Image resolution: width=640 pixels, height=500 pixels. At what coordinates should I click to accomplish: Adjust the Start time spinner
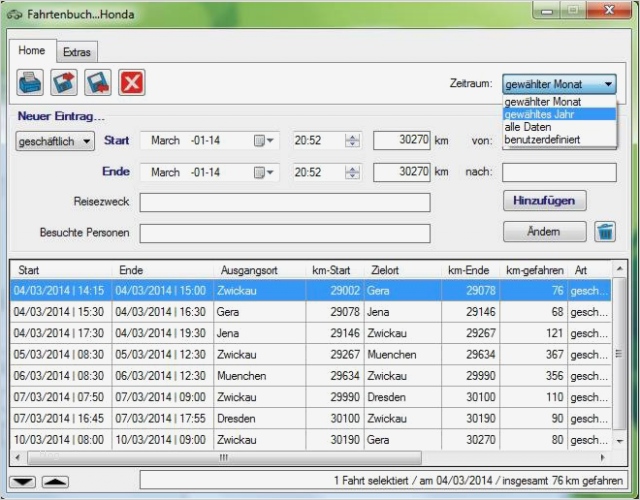click(352, 141)
